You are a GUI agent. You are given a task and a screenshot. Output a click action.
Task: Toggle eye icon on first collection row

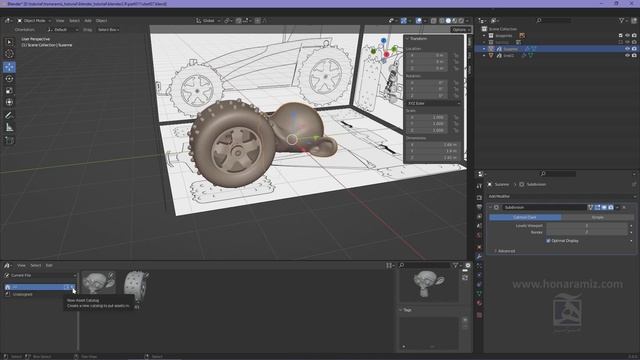pyautogui.click(x=627, y=36)
